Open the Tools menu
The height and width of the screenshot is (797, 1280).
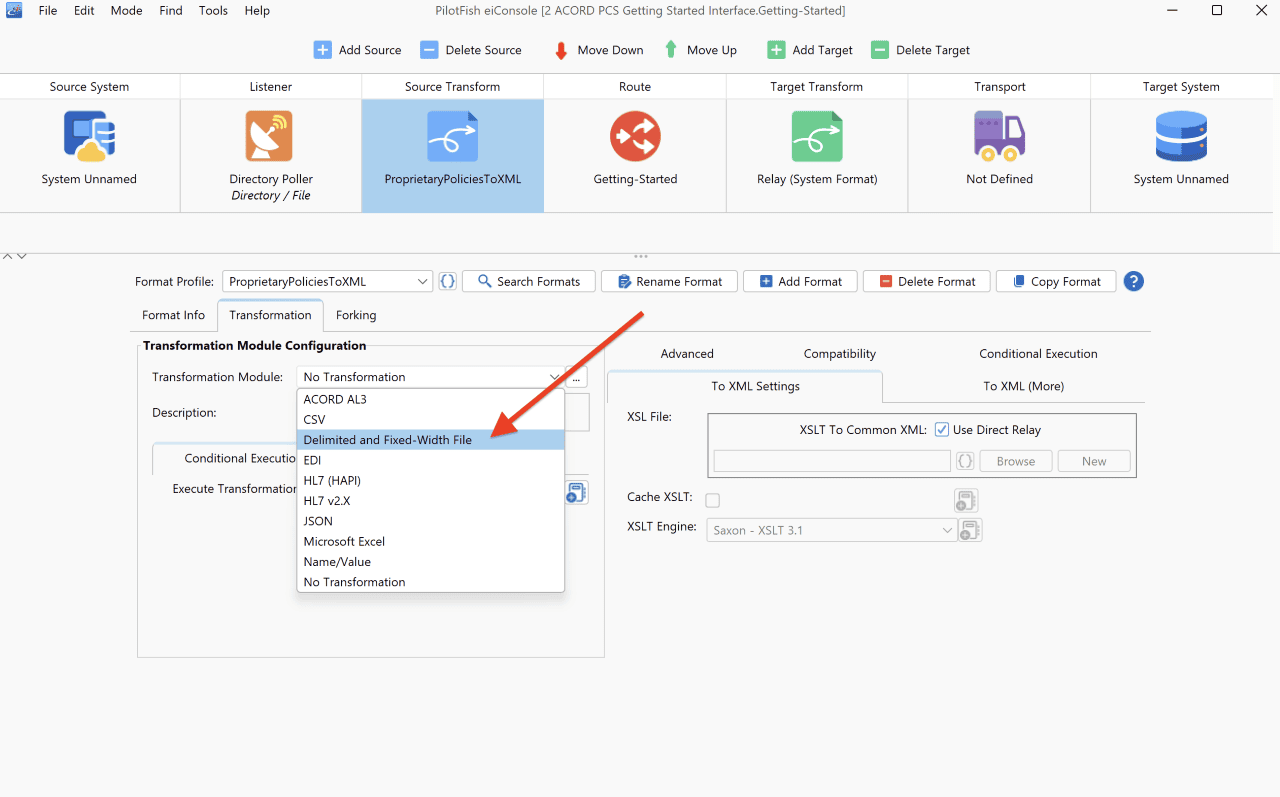click(213, 11)
